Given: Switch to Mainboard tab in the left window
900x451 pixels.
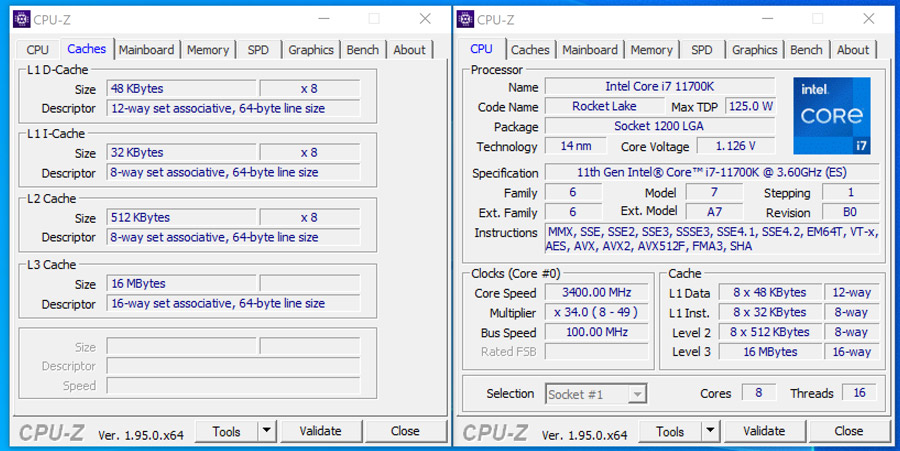Looking at the screenshot, I should point(146,50).
